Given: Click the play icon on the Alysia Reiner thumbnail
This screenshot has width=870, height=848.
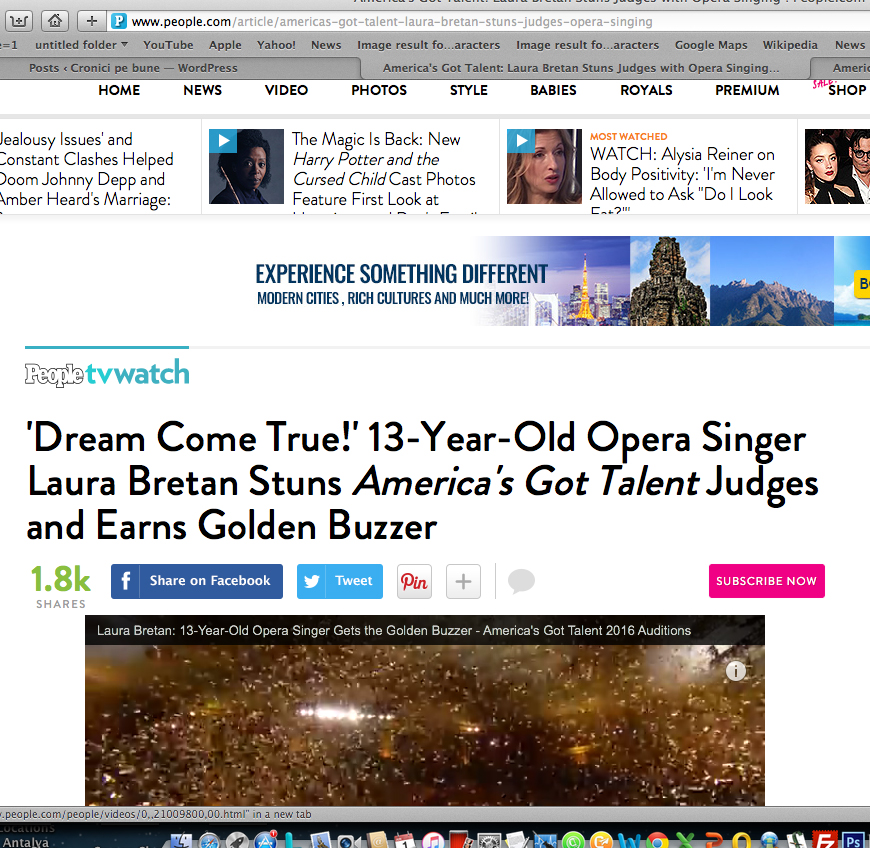Looking at the screenshot, I should (521, 141).
